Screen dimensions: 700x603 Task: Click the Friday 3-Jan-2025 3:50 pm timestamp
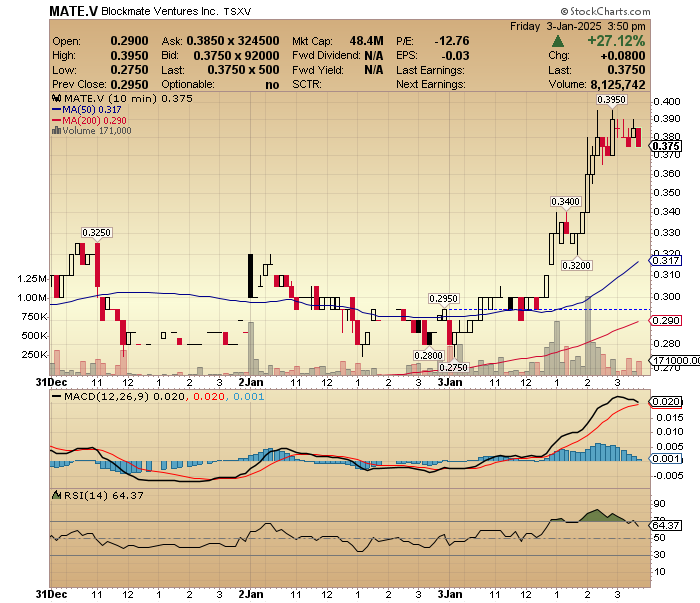[x=578, y=26]
